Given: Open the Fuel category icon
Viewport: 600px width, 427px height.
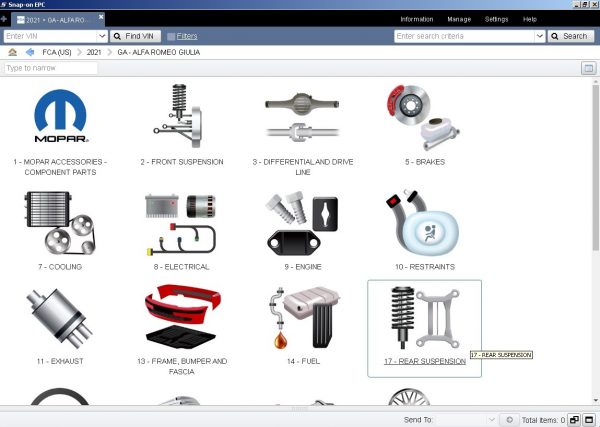Looking at the screenshot, I should pyautogui.click(x=304, y=318).
